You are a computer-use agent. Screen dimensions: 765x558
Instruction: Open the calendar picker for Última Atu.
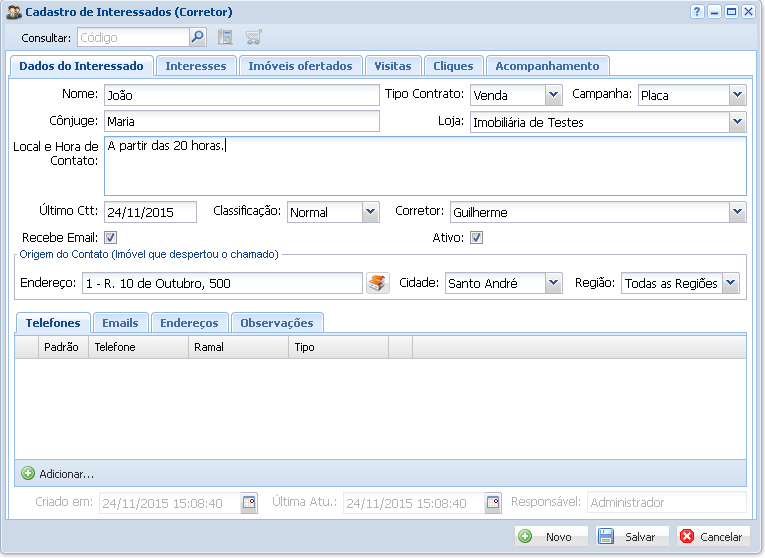point(493,503)
